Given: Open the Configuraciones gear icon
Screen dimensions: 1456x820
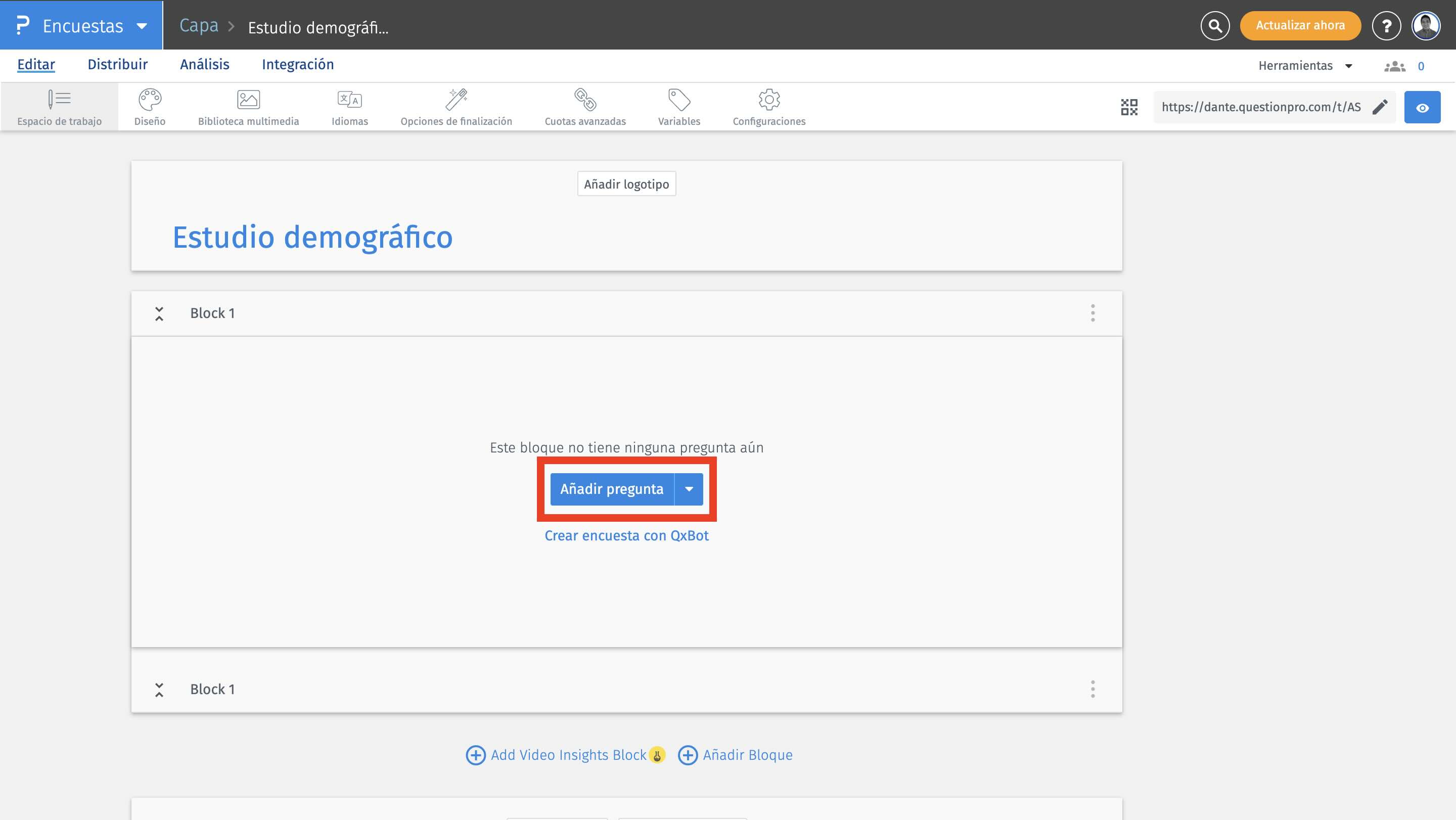Looking at the screenshot, I should point(768,100).
